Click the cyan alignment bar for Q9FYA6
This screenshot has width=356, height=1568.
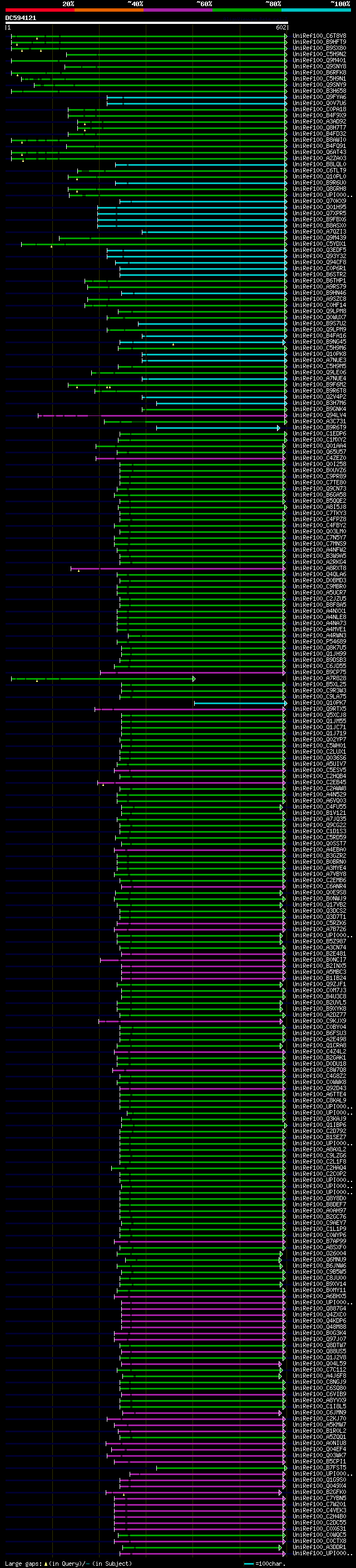point(196,97)
